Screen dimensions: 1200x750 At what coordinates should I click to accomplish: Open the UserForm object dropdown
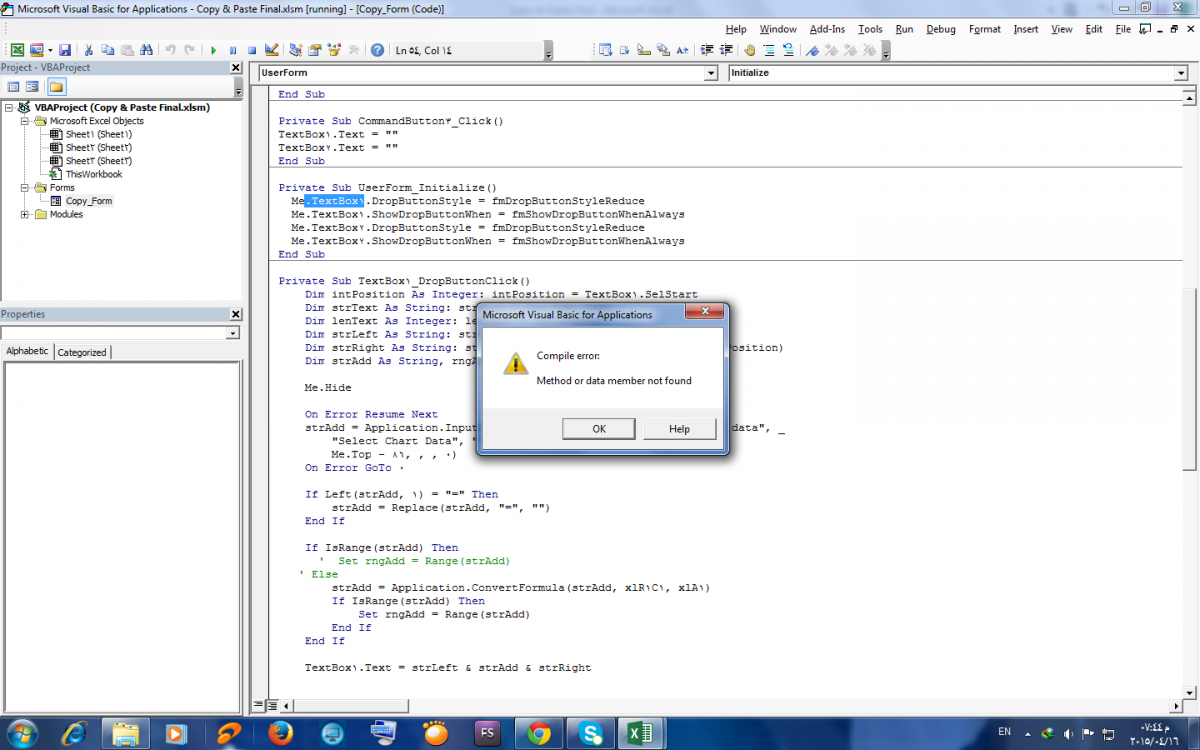pyautogui.click(x=711, y=73)
